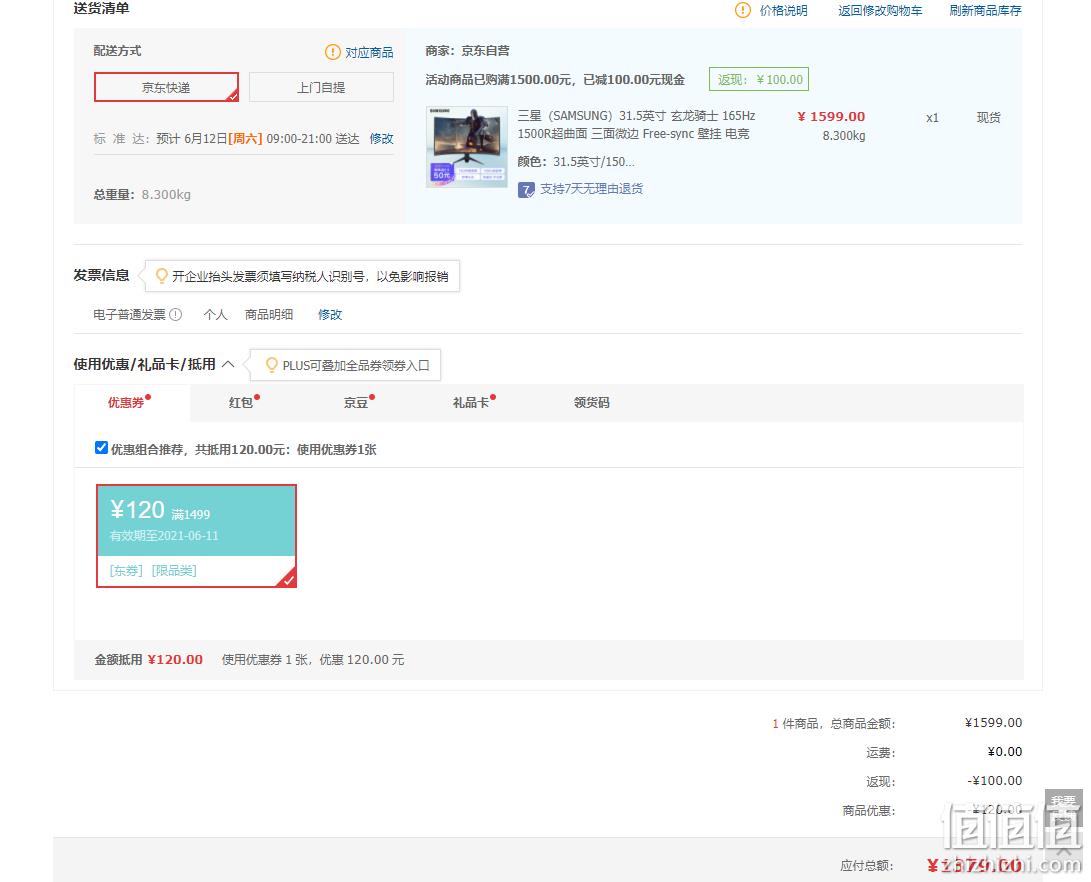Screen dimensions: 1091x882
Task: Open the 礼品卡 tab
Action: [473, 402]
